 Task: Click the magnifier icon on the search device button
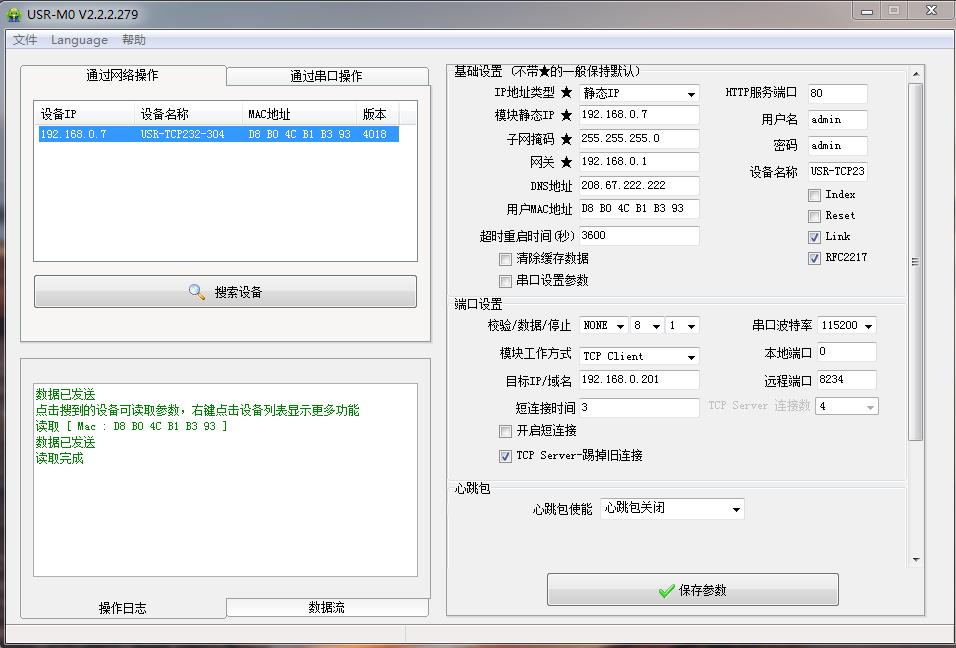(x=197, y=292)
